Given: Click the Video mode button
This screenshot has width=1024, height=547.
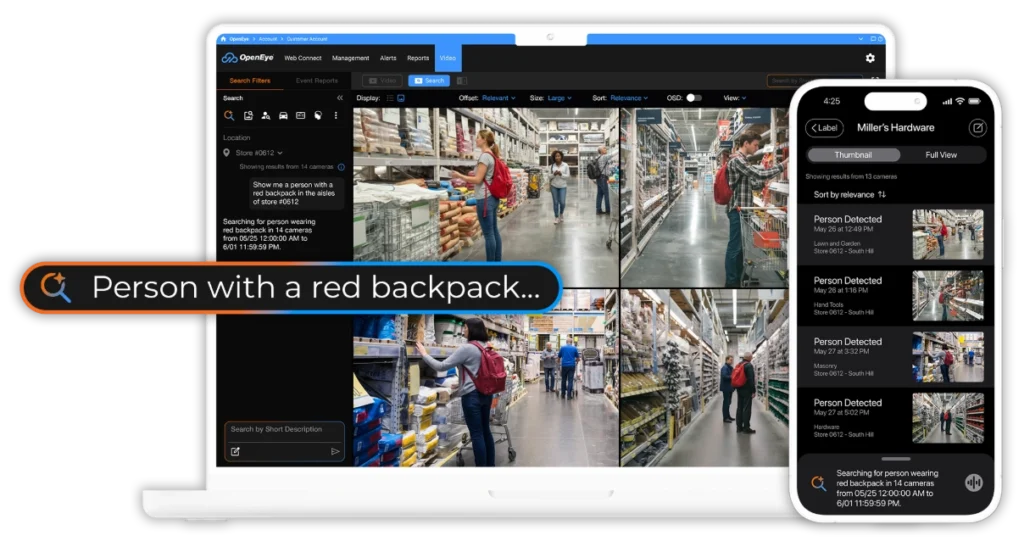Looking at the screenshot, I should point(382,80).
